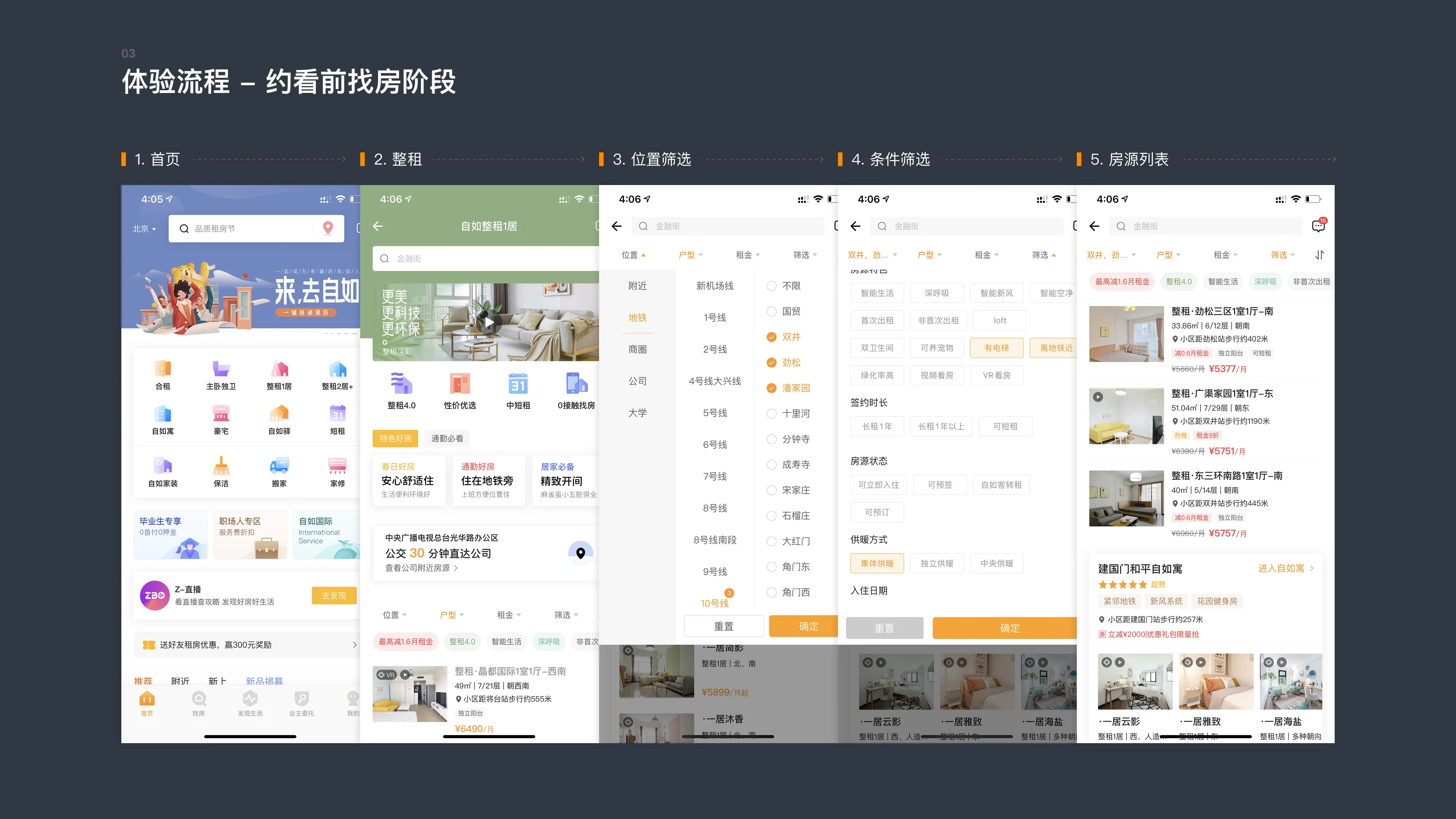Open the 毕业生专享 promo card

click(170, 535)
